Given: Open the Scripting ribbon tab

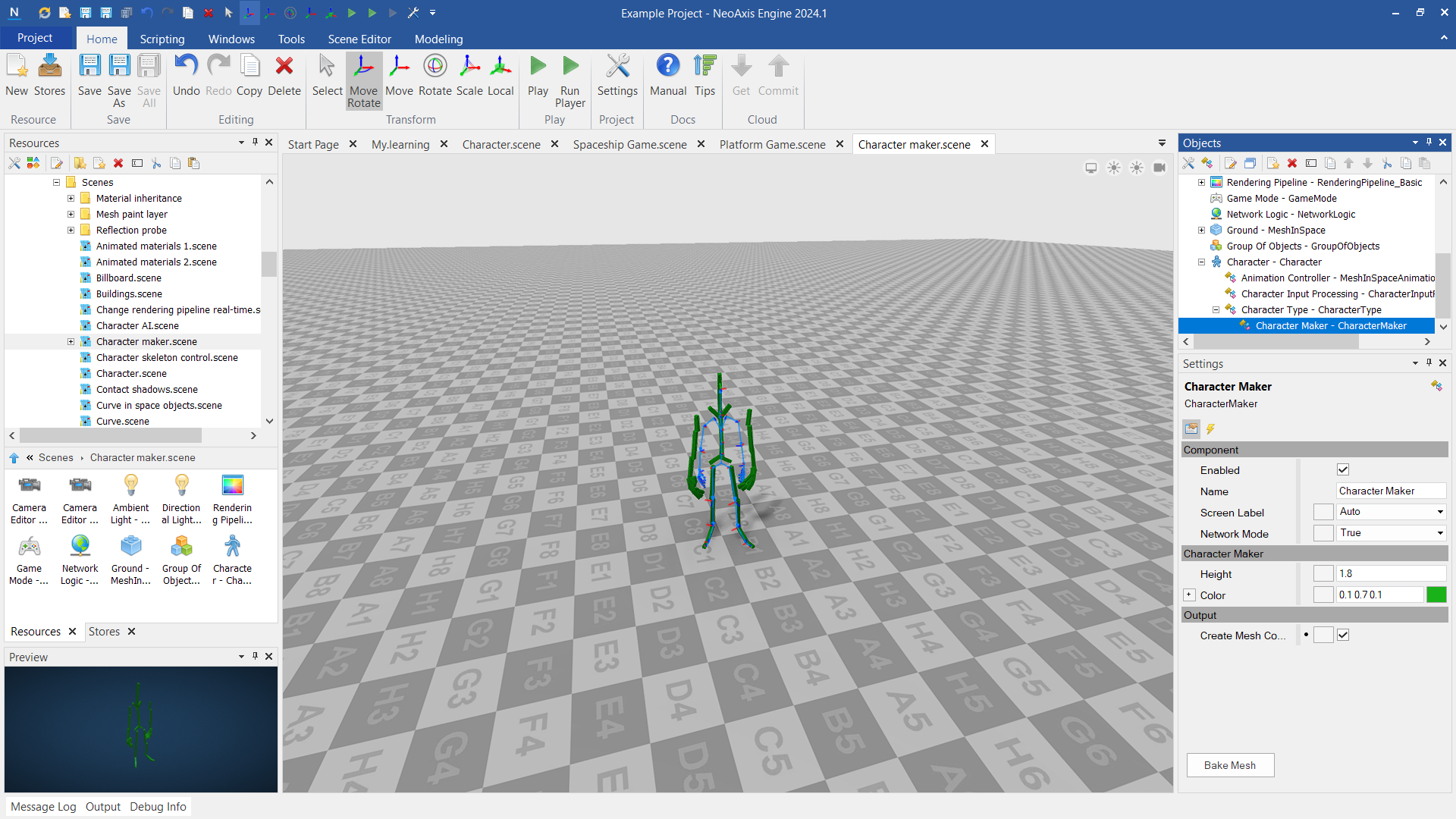Looking at the screenshot, I should pyautogui.click(x=162, y=39).
